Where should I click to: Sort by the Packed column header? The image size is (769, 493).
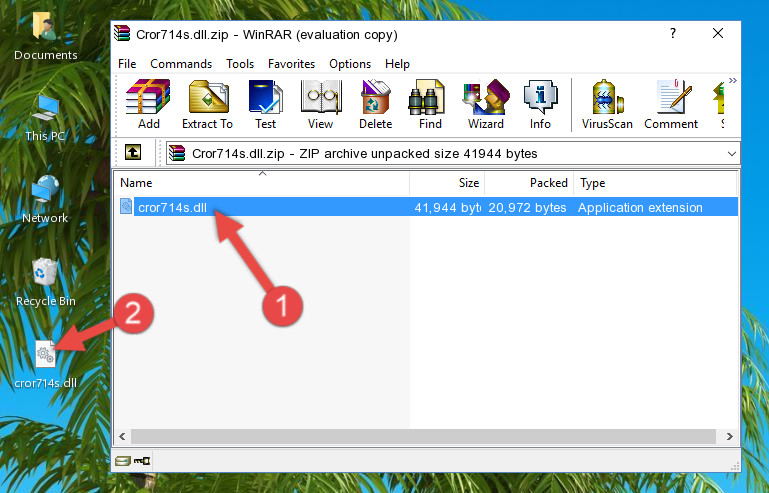tap(529, 183)
